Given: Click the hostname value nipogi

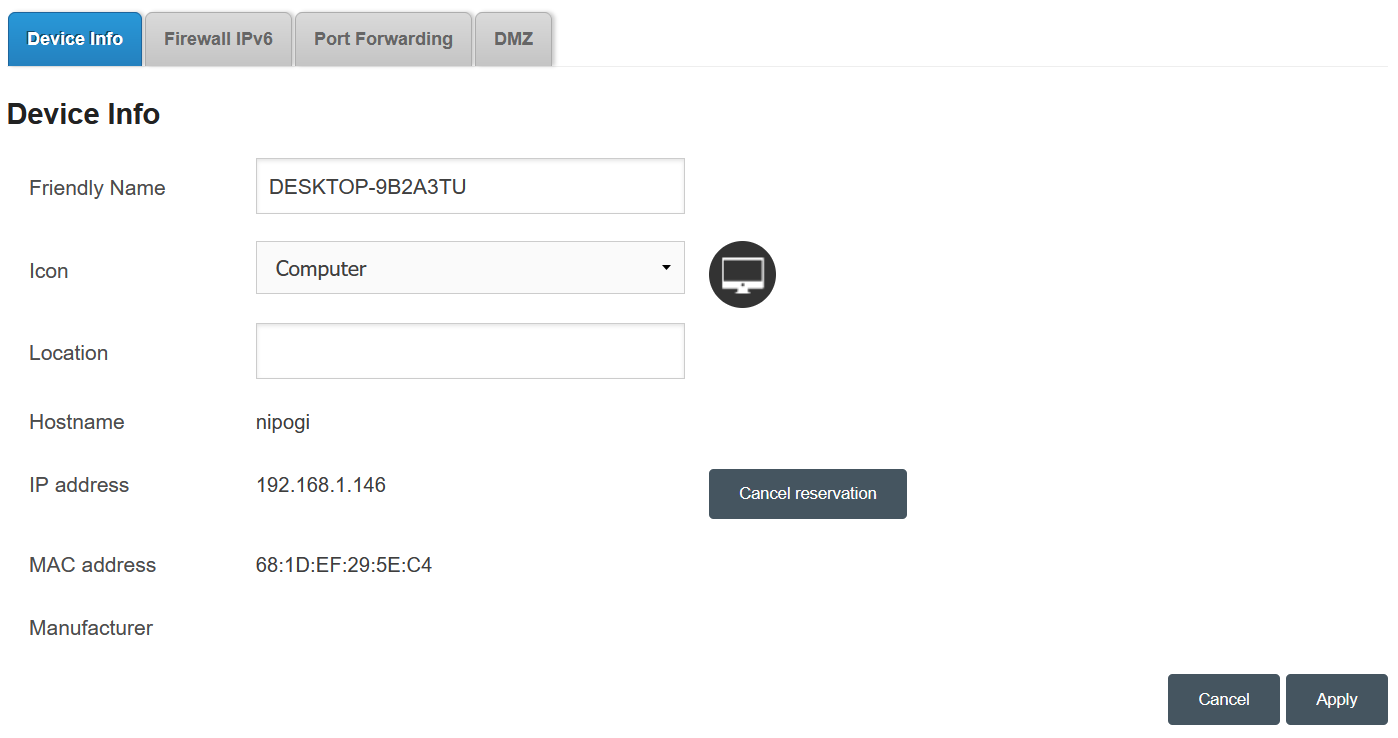Looking at the screenshot, I should 283,422.
